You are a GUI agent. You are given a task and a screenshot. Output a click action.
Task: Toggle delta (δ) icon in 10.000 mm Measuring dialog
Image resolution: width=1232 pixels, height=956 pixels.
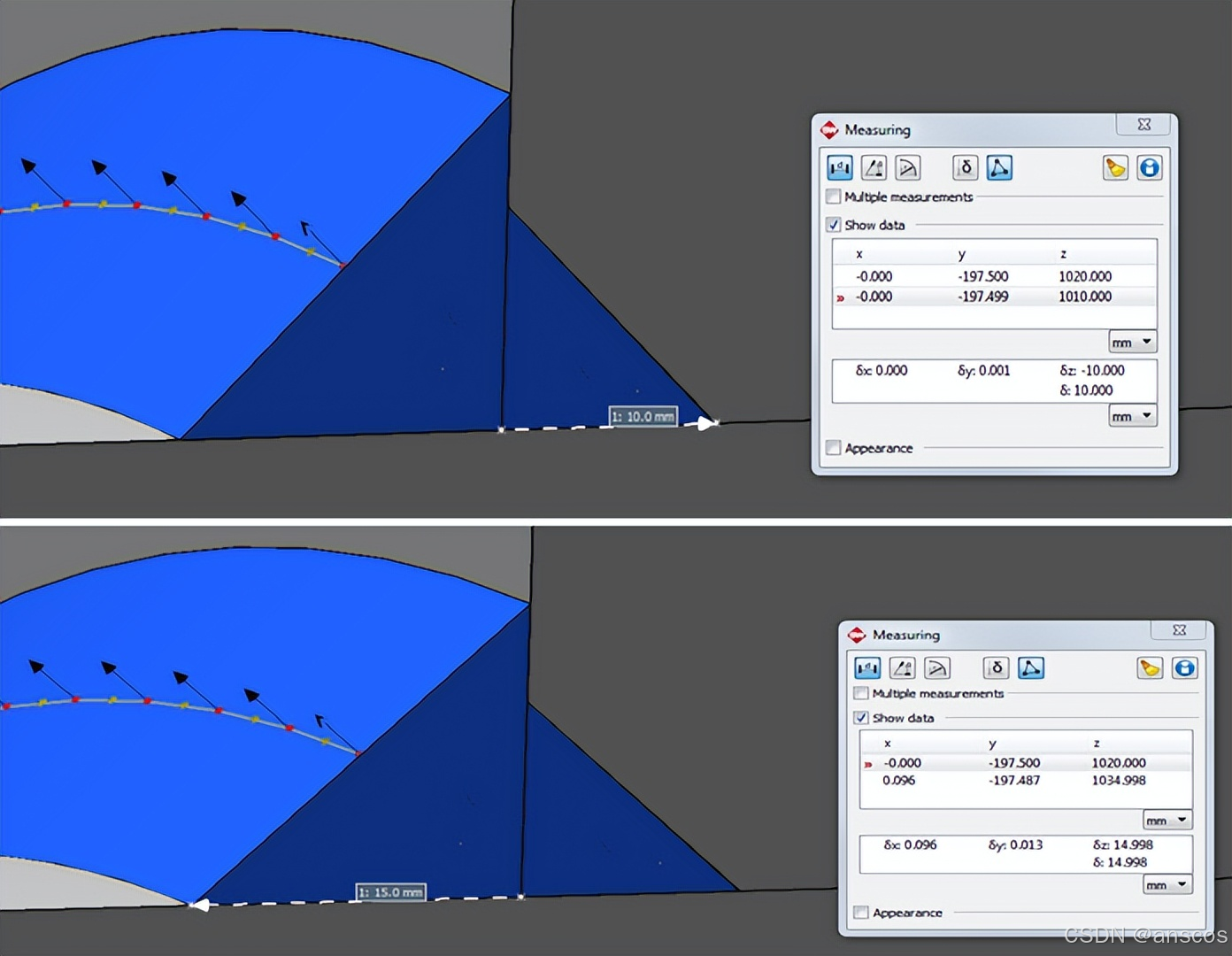[x=966, y=167]
